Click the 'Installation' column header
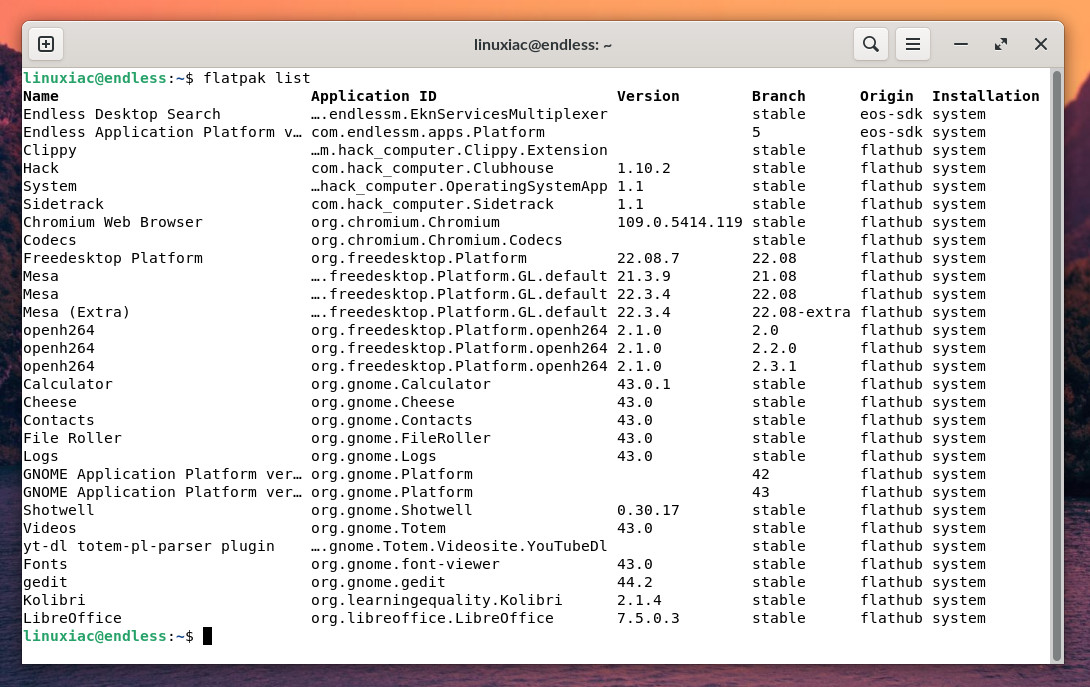Image resolution: width=1090 pixels, height=687 pixels. 986,96
